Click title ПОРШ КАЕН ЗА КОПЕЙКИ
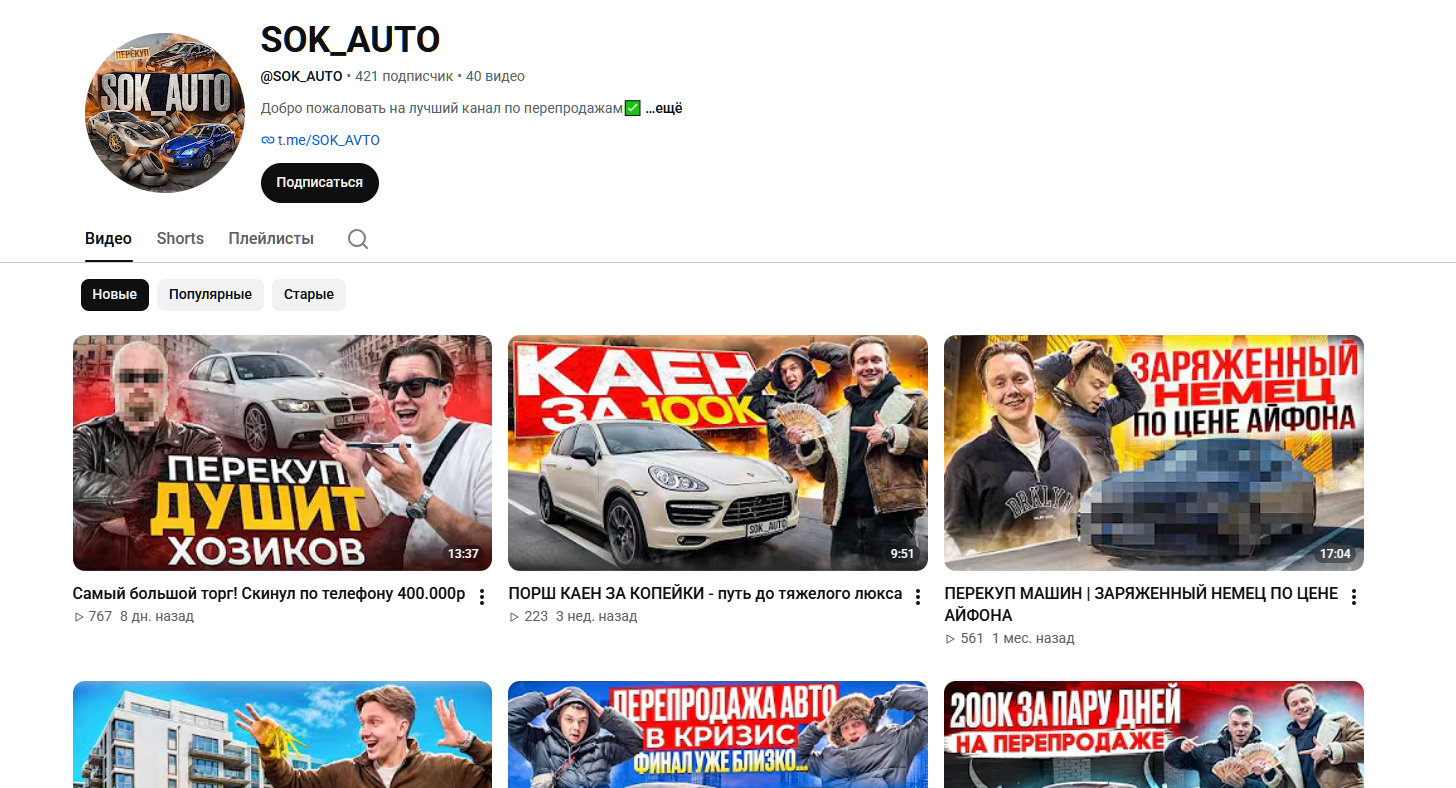Screen dimensions: 1456x788 point(705,594)
